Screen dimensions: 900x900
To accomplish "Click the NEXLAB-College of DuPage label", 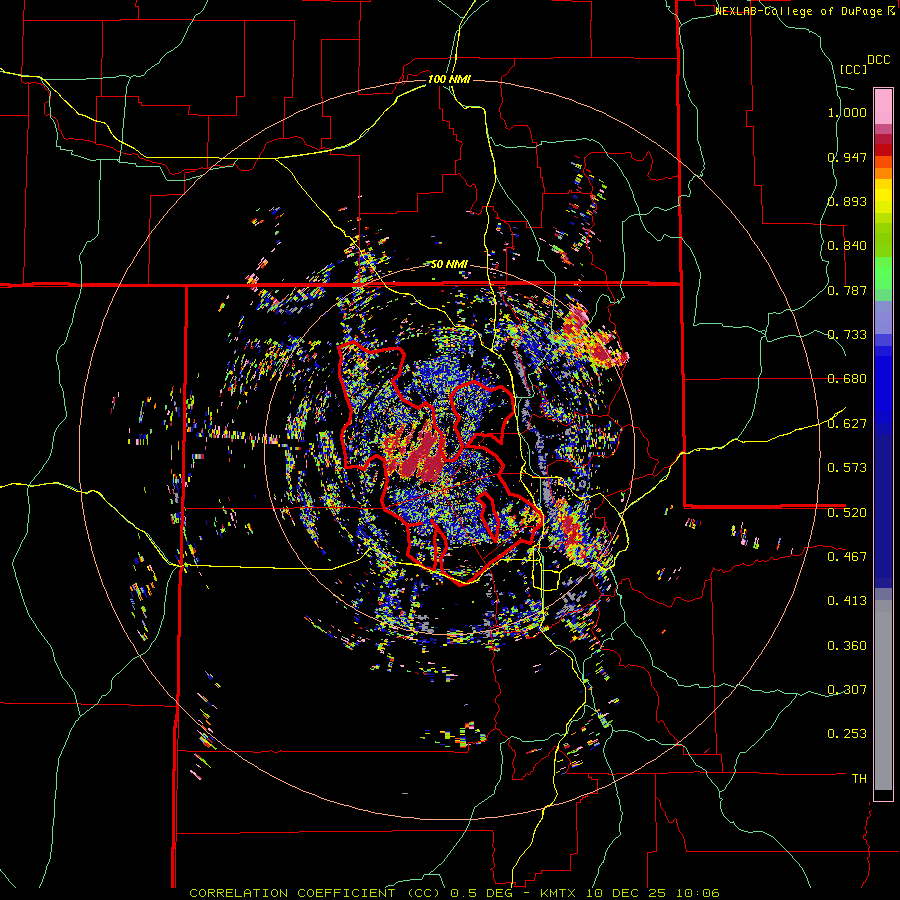I will (800, 11).
